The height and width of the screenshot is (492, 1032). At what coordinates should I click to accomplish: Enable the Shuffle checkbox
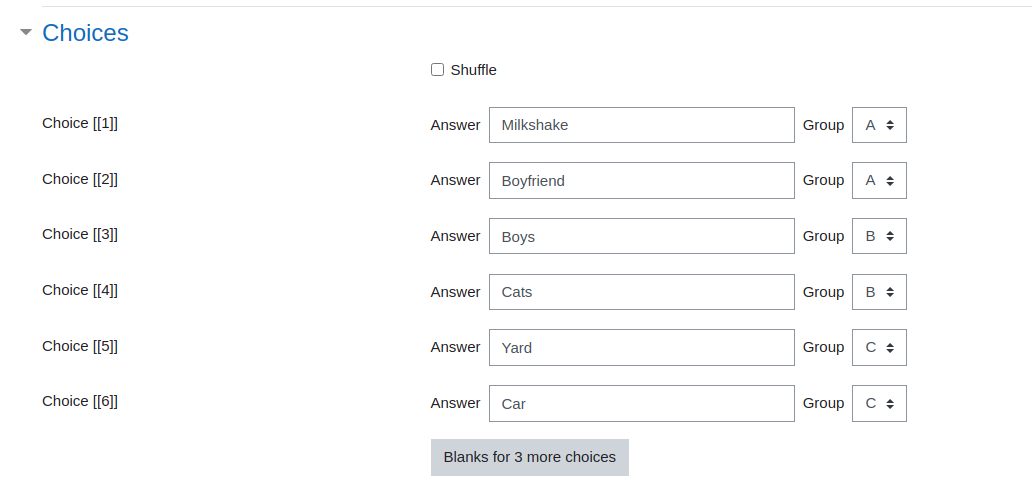click(x=438, y=70)
